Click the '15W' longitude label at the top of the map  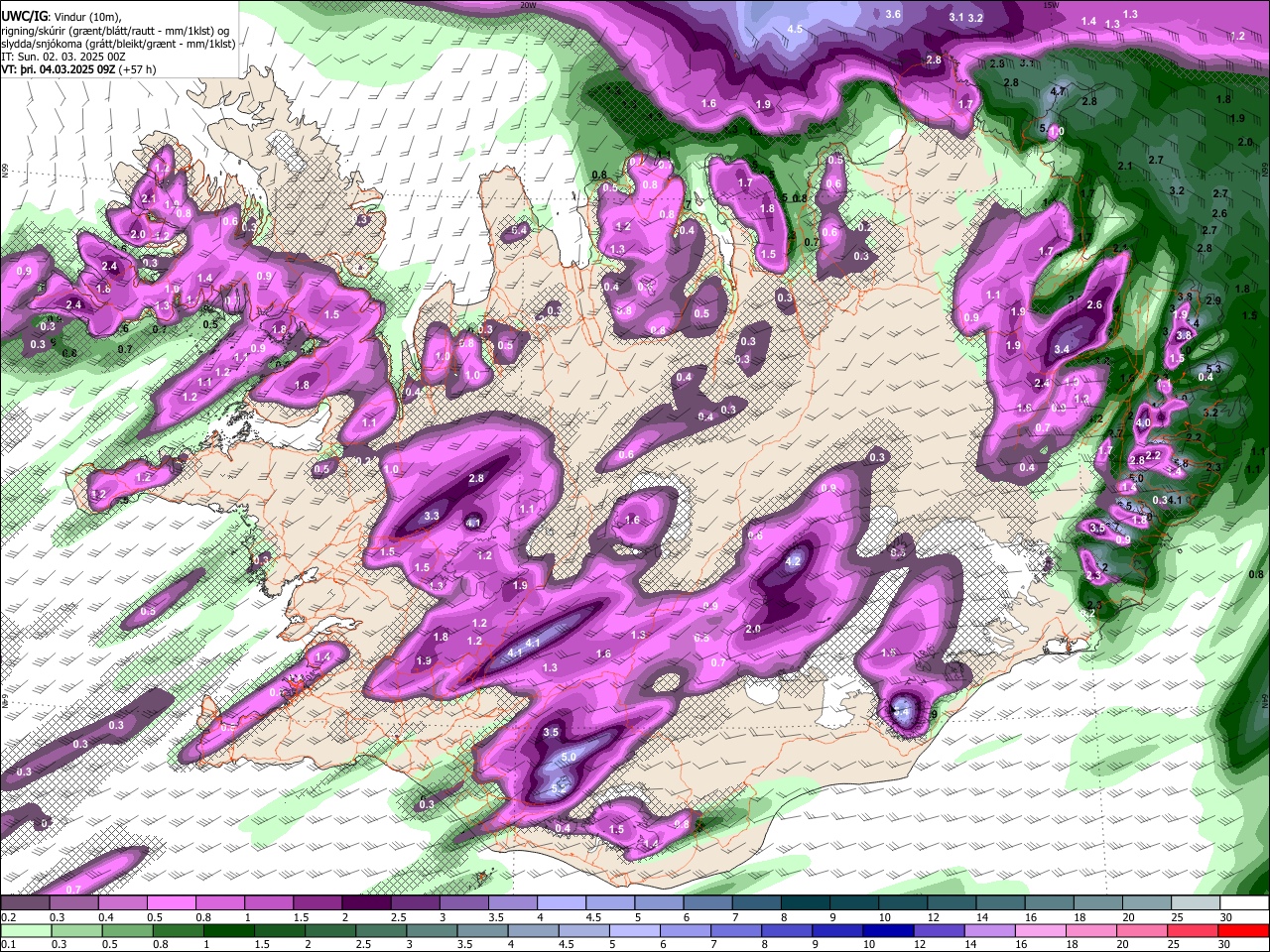coord(1053,5)
